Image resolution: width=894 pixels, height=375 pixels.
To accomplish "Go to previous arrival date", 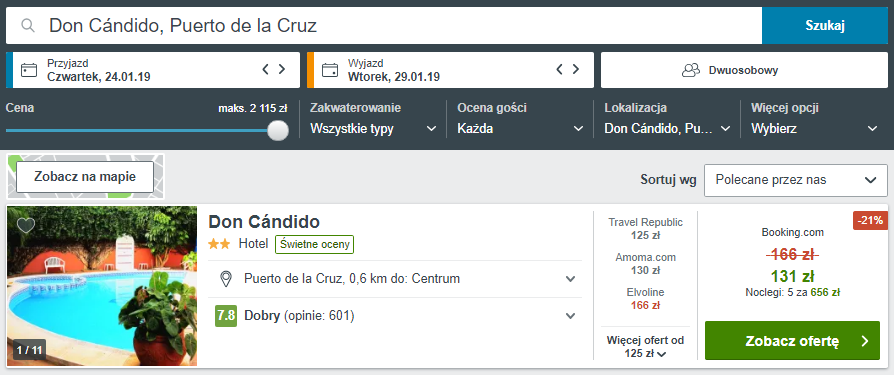I will pyautogui.click(x=265, y=70).
